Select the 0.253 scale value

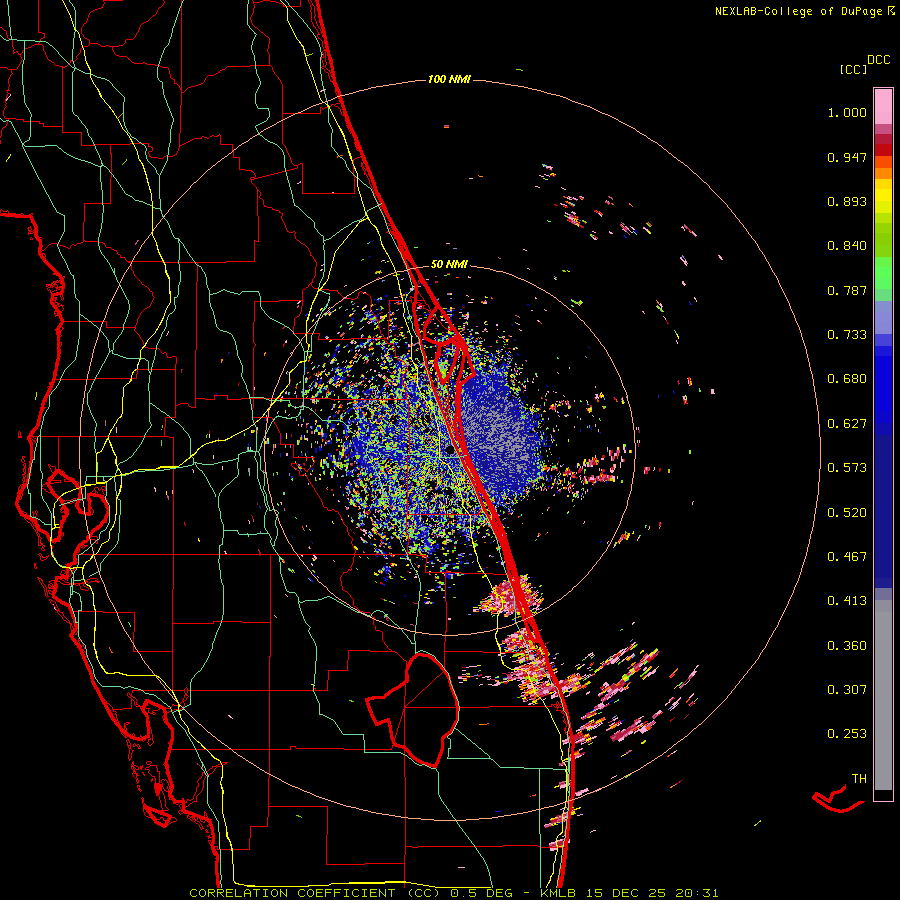pyautogui.click(x=847, y=734)
